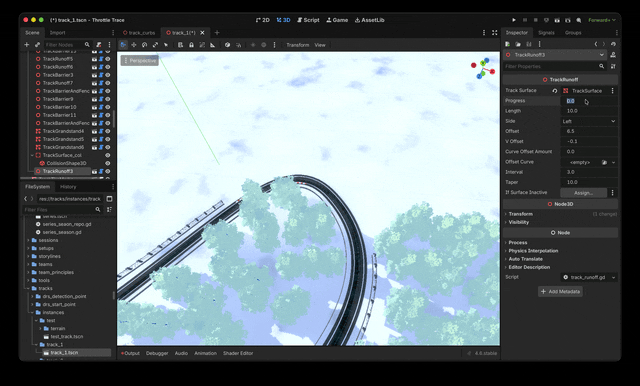Click the Add child node plus icon
640x386 pixels.
(x=27, y=44)
